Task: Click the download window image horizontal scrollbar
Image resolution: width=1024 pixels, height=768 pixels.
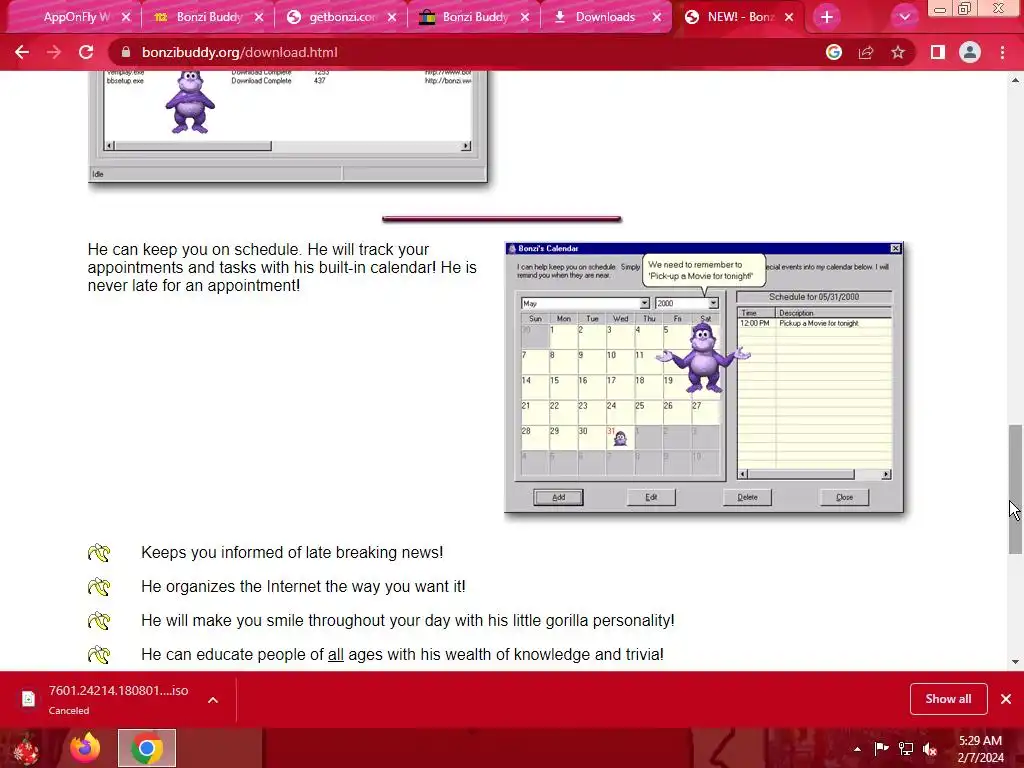Action: pyautogui.click(x=287, y=146)
